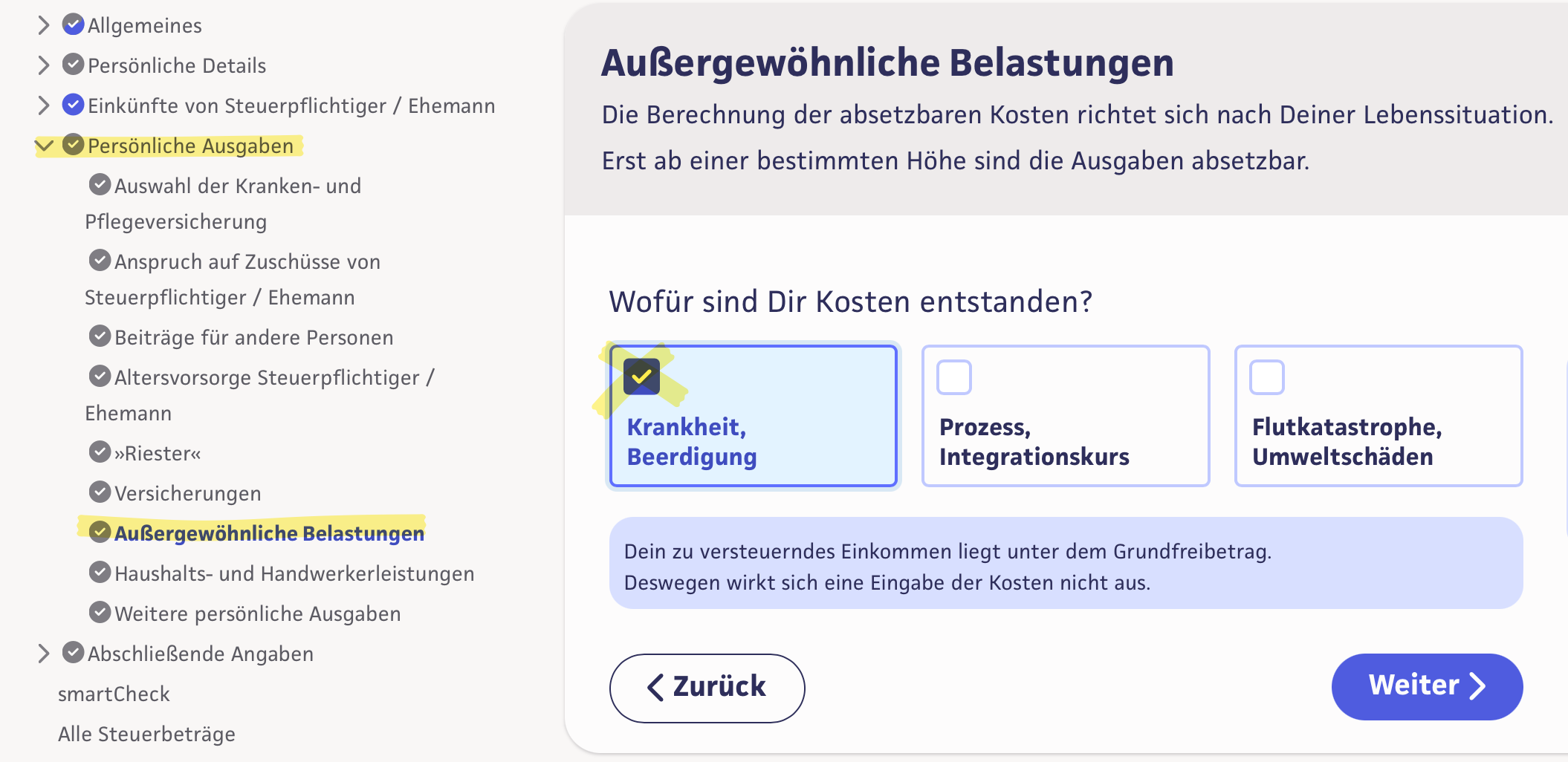
Task: Open Haushalts- und Handwerkerleistungen in the sidebar
Action: coord(294,573)
